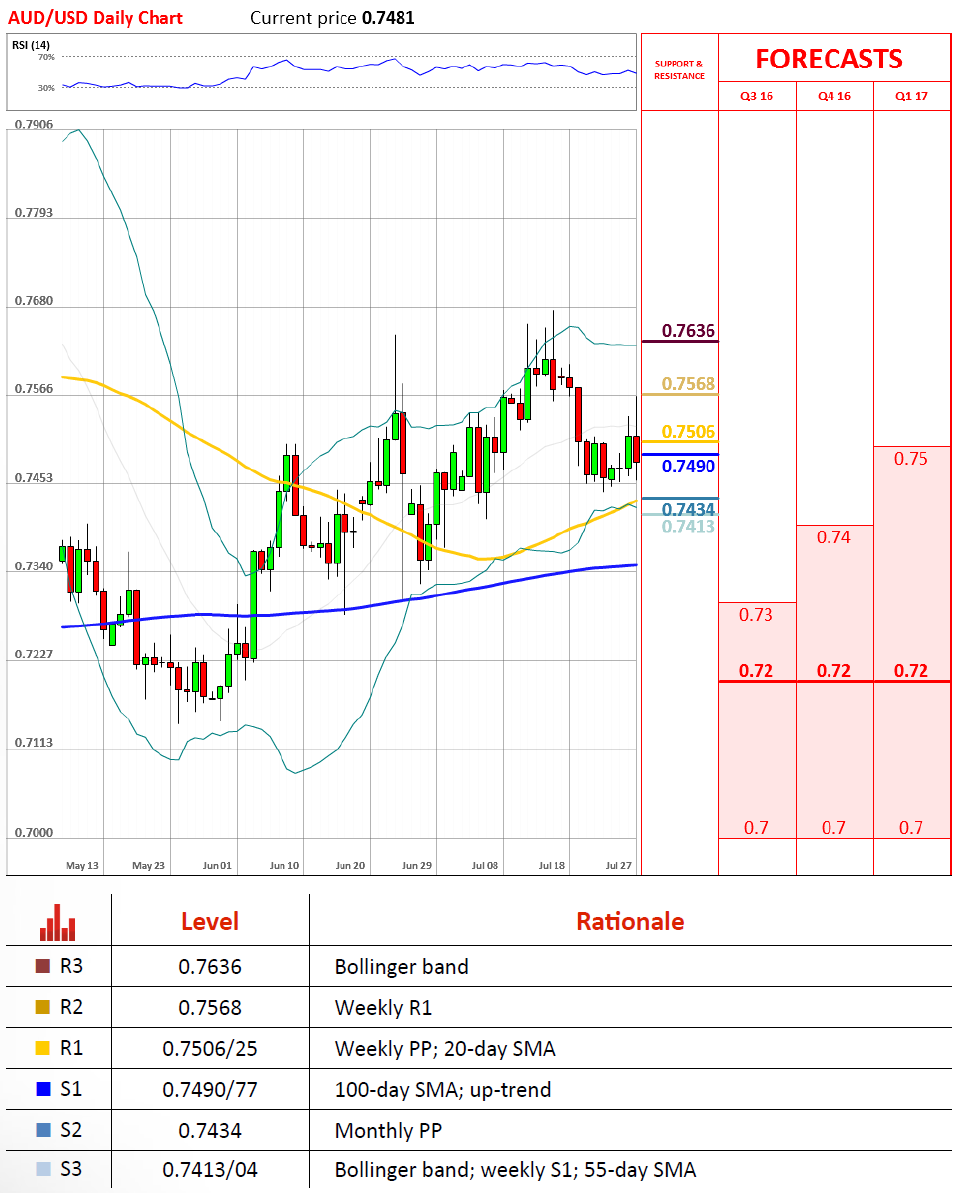Viewport: 961px width, 1193px height.
Task: Click 'Weekly PP; 20-day SMA' rationale
Action: coord(445,1049)
